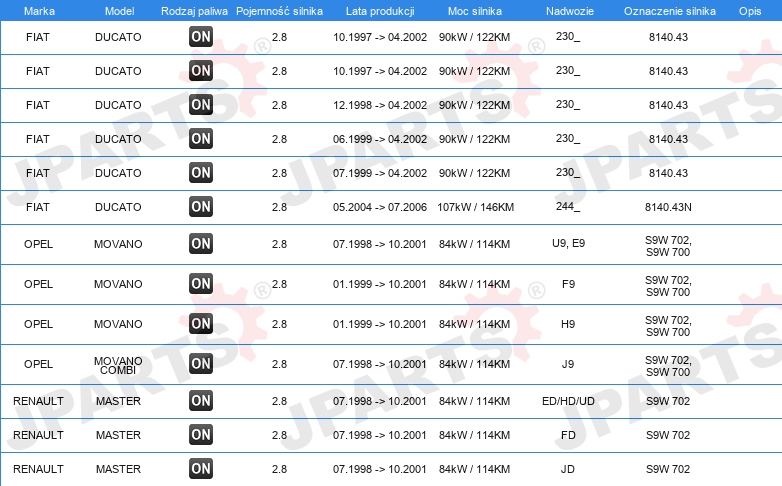Click DUCATO in the 12.1998 row
782x486 pixels.
pos(118,105)
